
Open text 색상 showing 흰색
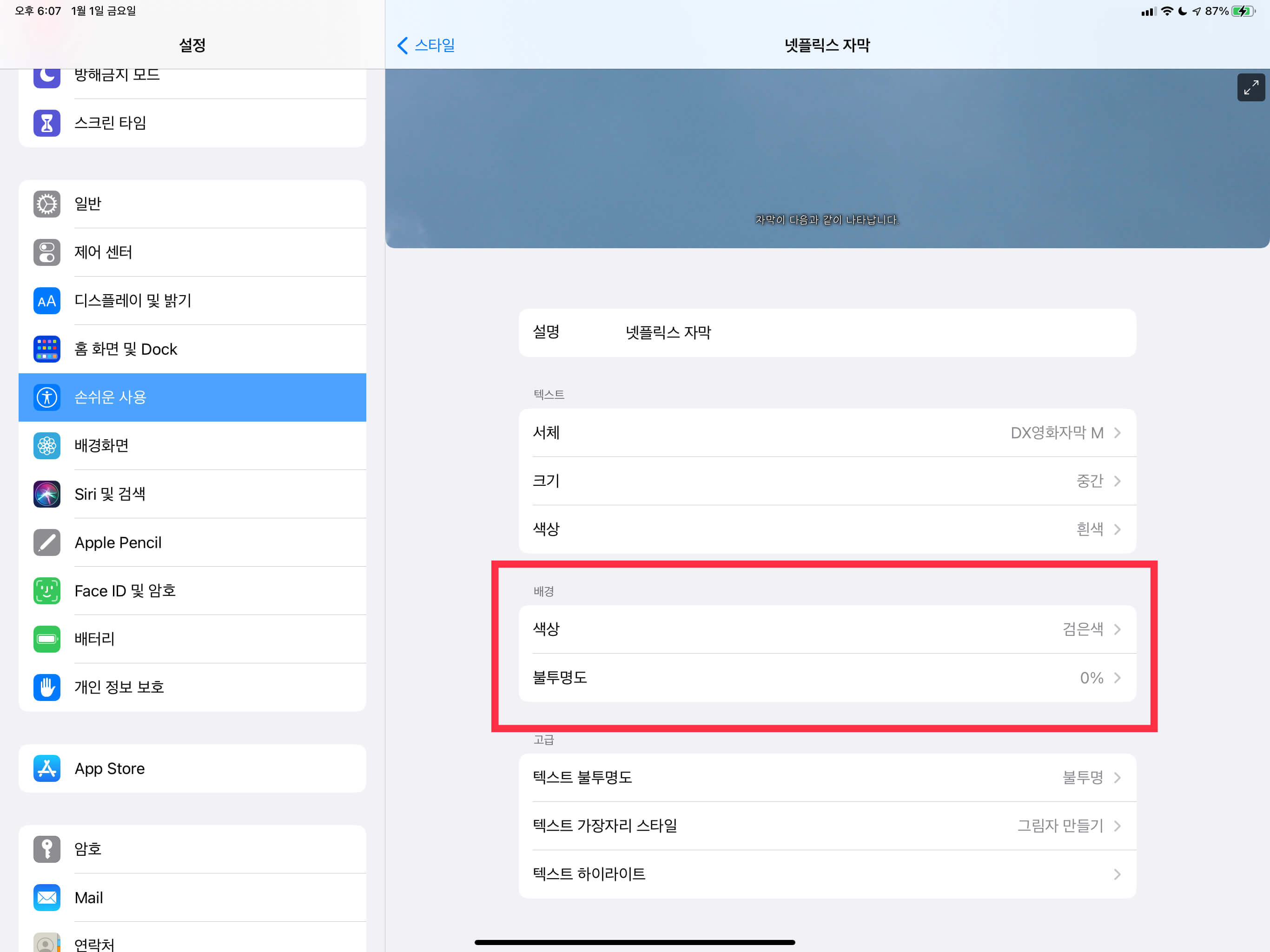pyautogui.click(x=827, y=529)
